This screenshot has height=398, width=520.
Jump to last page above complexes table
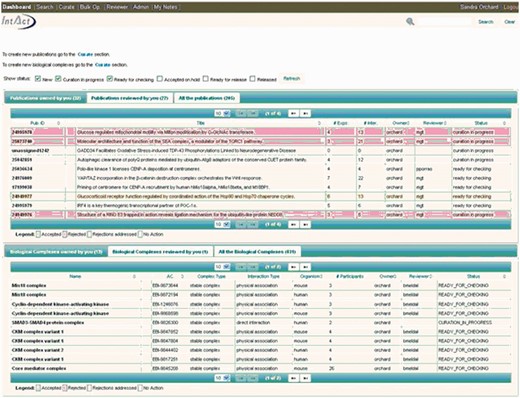coord(305,267)
